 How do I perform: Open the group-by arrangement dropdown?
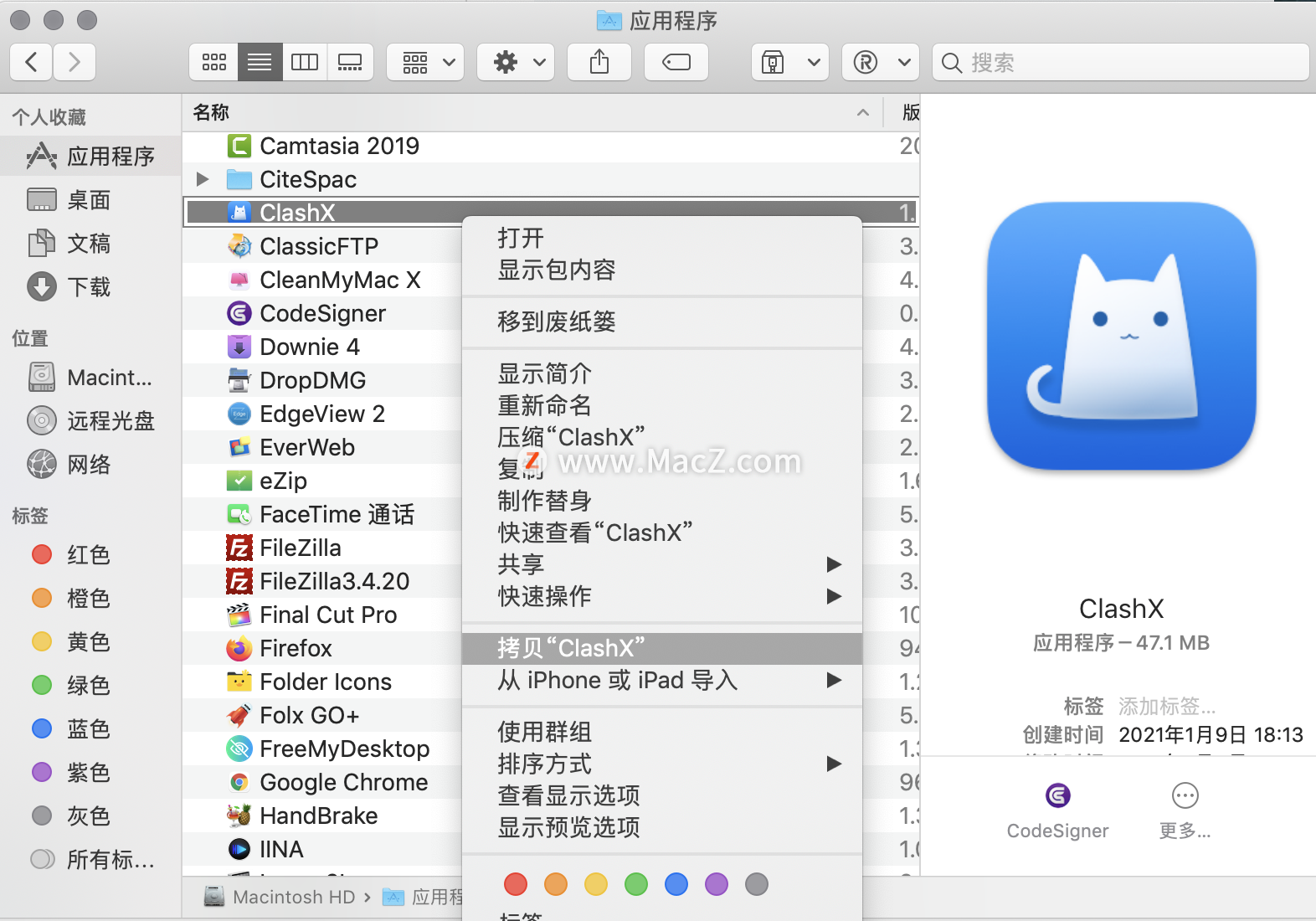click(425, 62)
